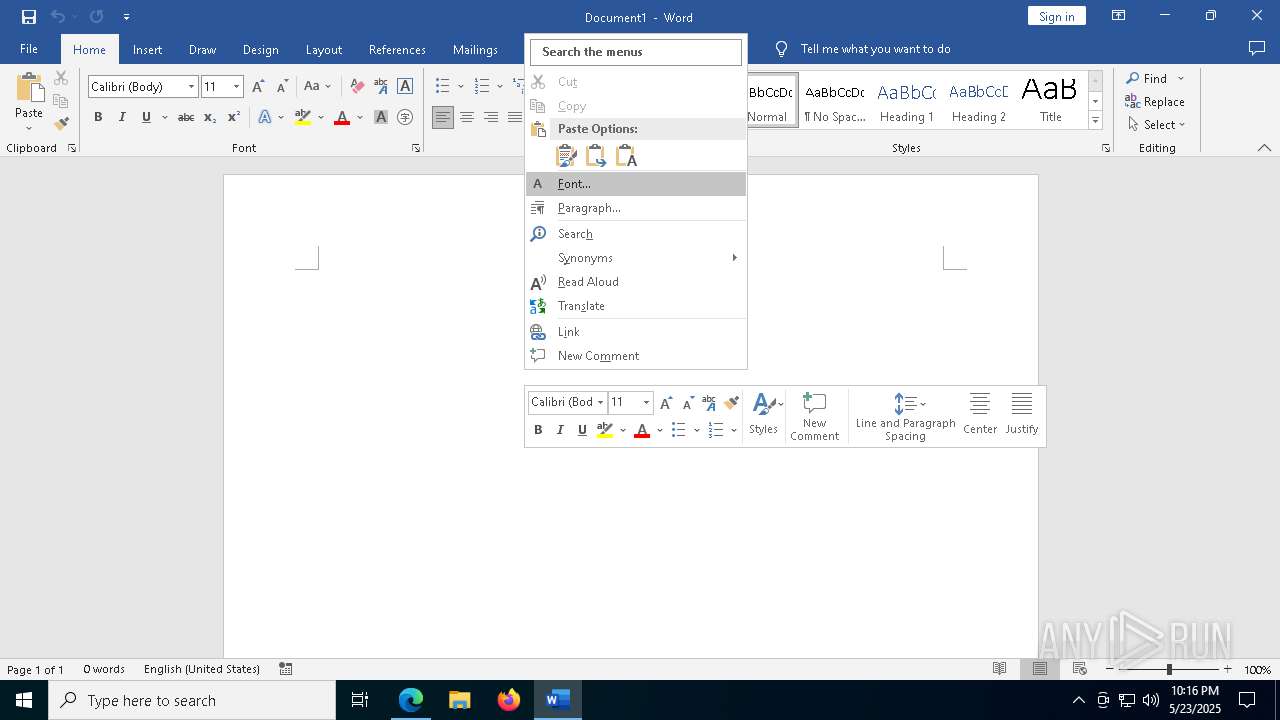The image size is (1280, 720).
Task: Click the Sign in button
Action: tap(1056, 16)
